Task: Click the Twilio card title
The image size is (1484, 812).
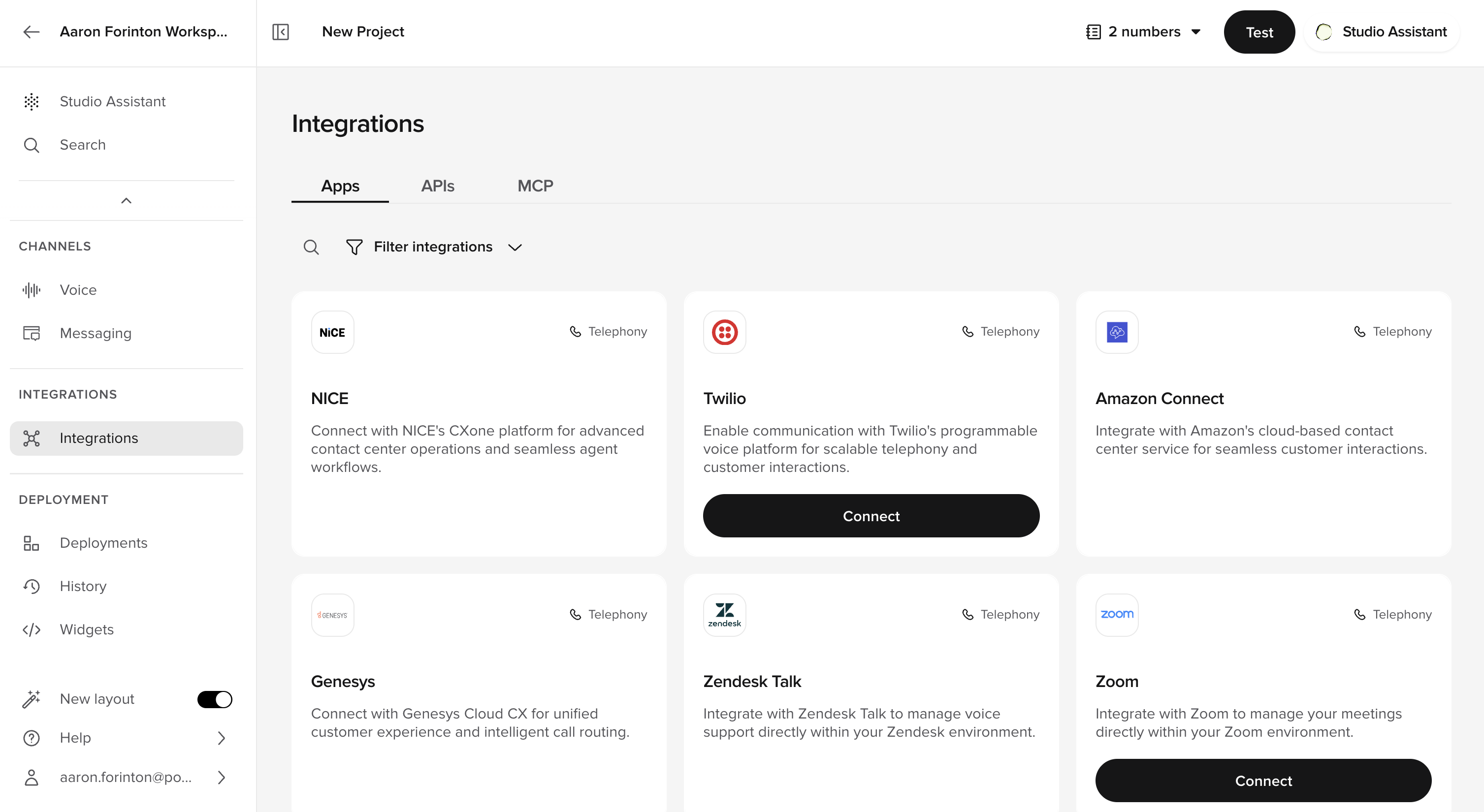Action: click(724, 399)
